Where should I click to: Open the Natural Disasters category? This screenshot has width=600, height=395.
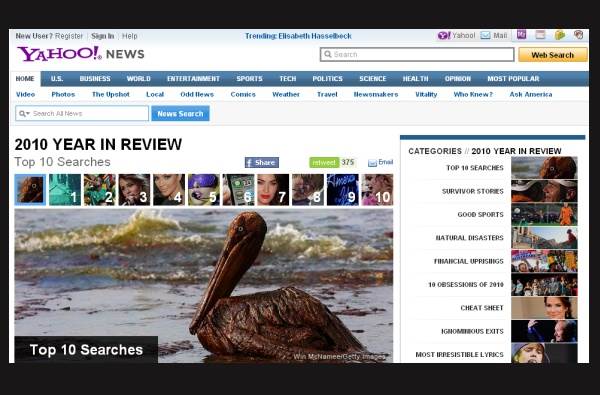click(492, 238)
